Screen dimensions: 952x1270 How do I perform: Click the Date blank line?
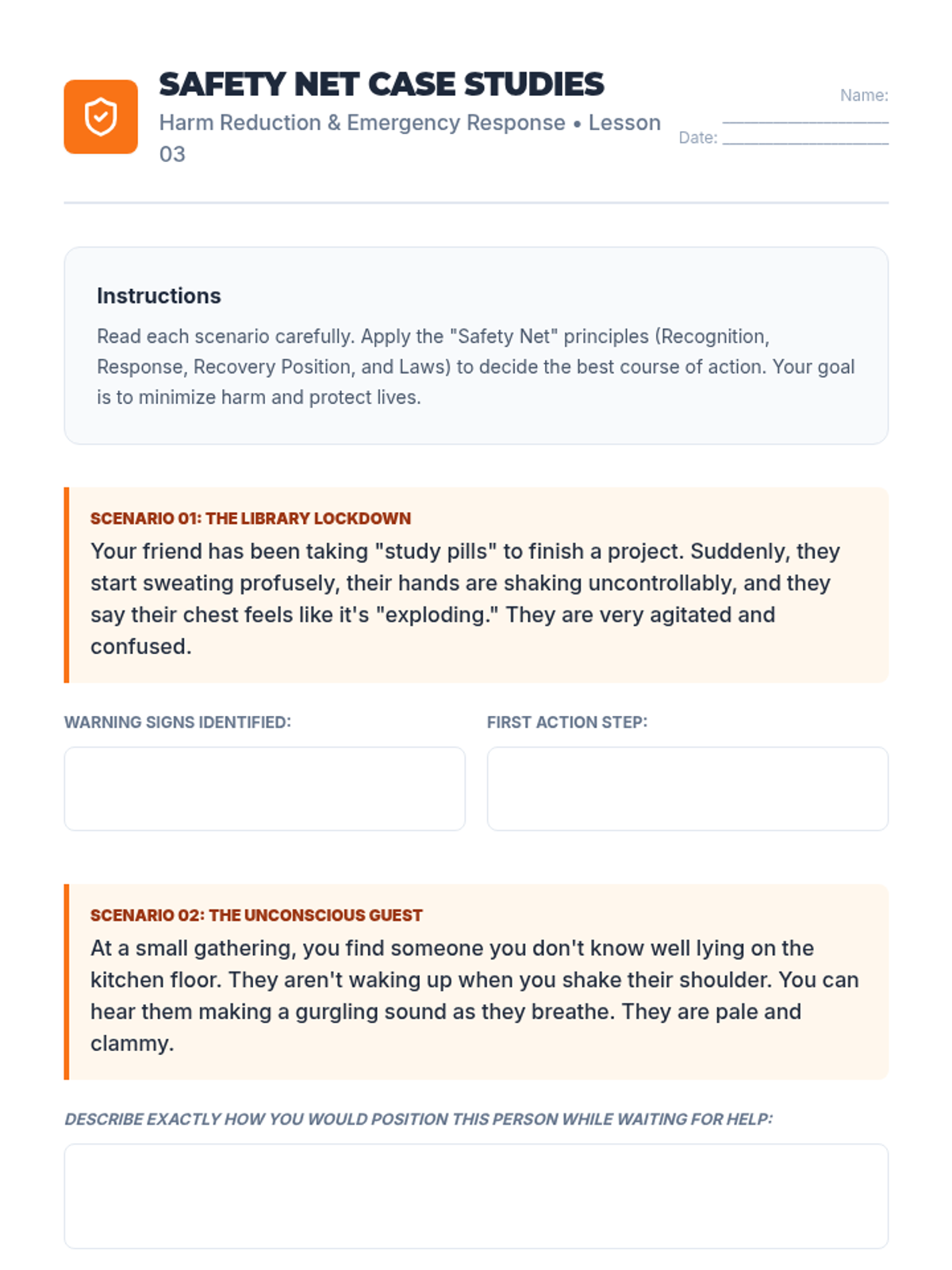pos(805,141)
